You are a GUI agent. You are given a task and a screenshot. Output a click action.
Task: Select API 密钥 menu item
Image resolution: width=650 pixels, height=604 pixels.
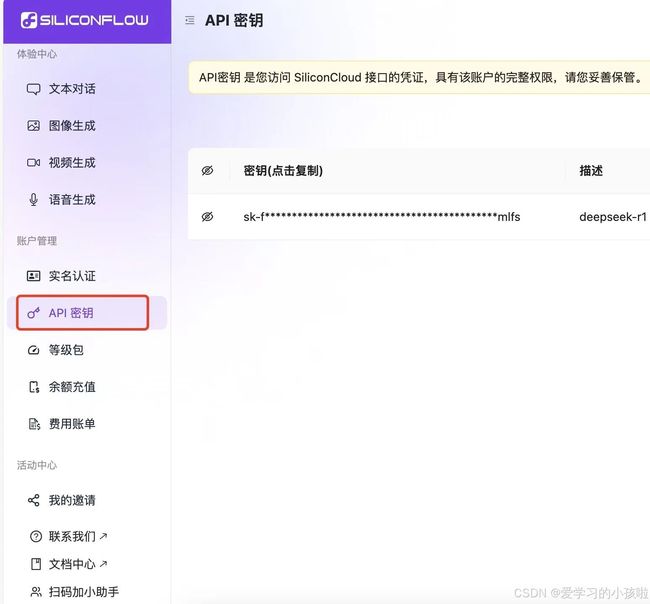[87, 313]
